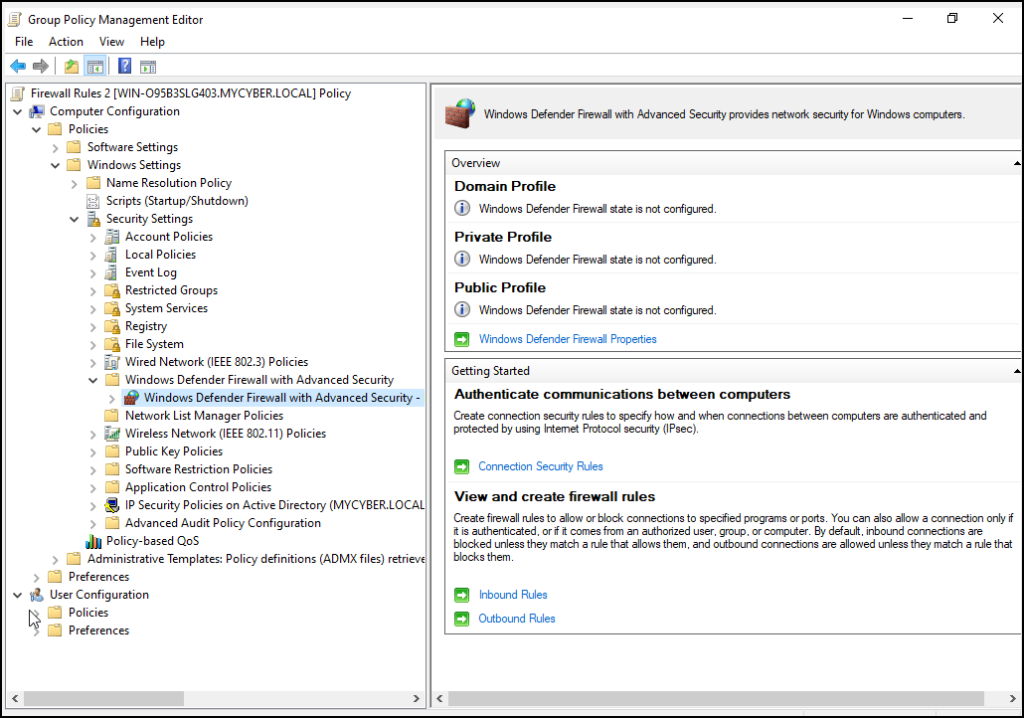Viewport: 1024px width, 718px height.
Task: Collapse the Windows Settings node
Action: tap(56, 165)
